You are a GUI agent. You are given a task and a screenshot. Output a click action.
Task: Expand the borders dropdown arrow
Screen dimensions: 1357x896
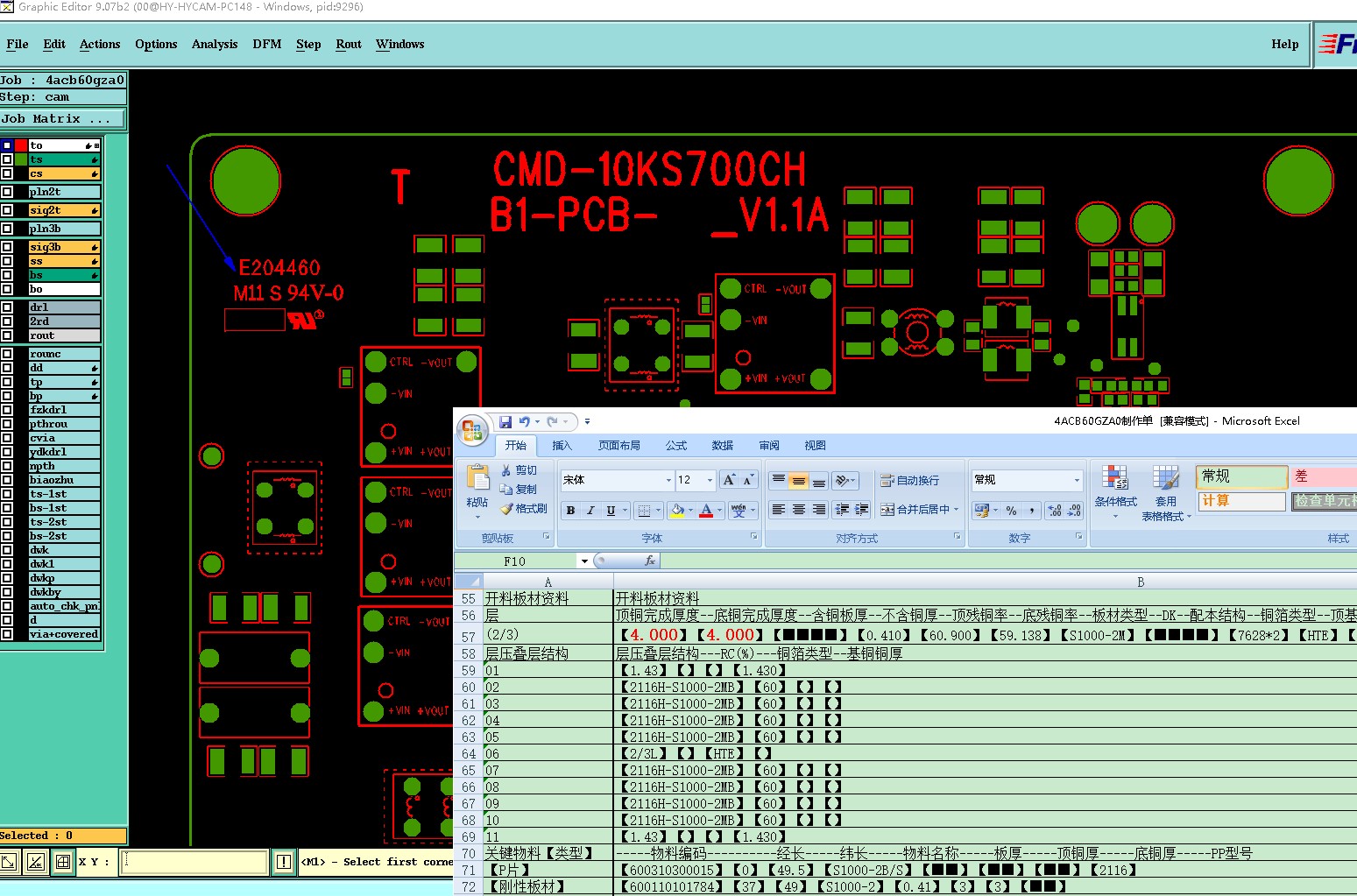pos(658,511)
